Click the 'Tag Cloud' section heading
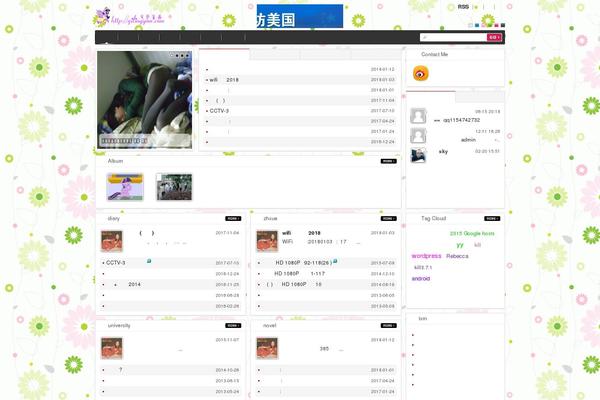The height and width of the screenshot is (400, 600). coord(434,219)
